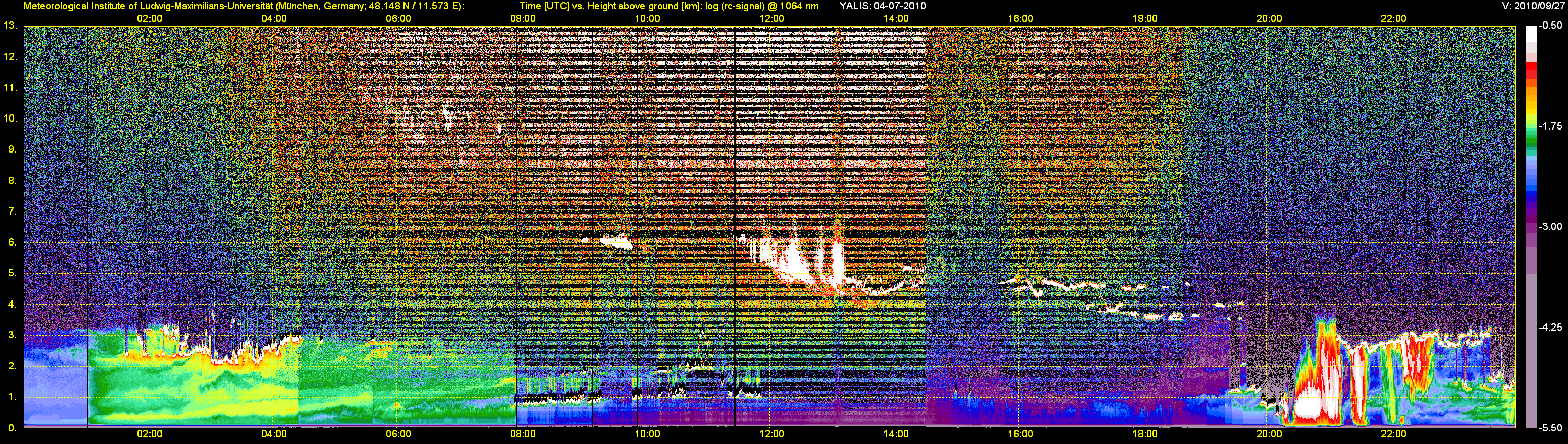The height and width of the screenshot is (444, 1568).
Task: Click the 6. km height axis label
Action: point(12,243)
